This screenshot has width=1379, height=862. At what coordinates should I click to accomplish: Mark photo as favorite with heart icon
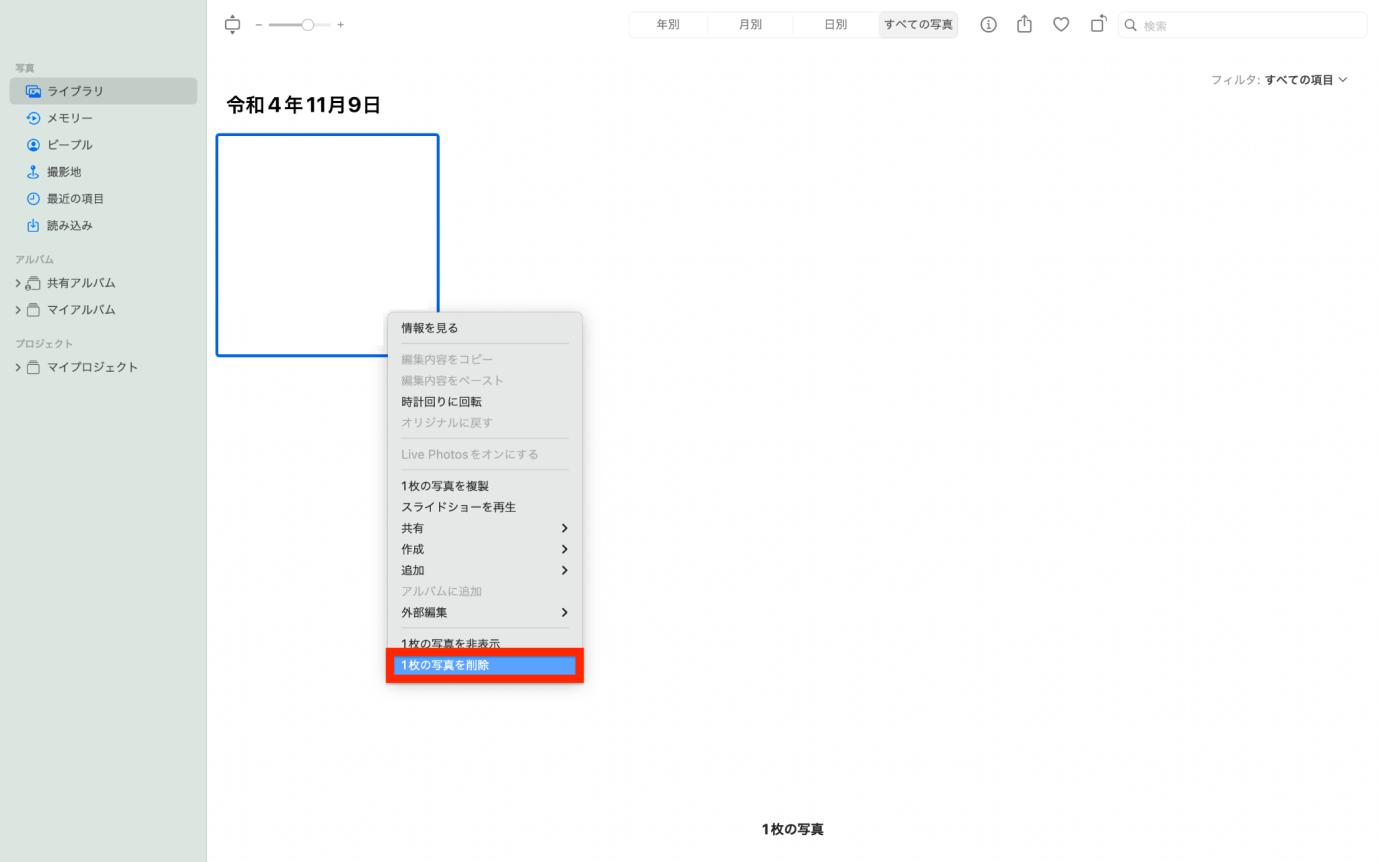click(x=1061, y=25)
